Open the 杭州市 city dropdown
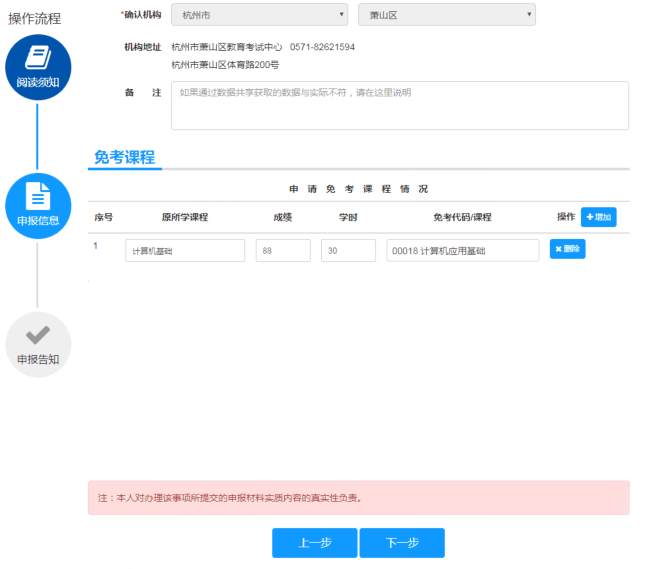665x569 pixels. tap(259, 15)
